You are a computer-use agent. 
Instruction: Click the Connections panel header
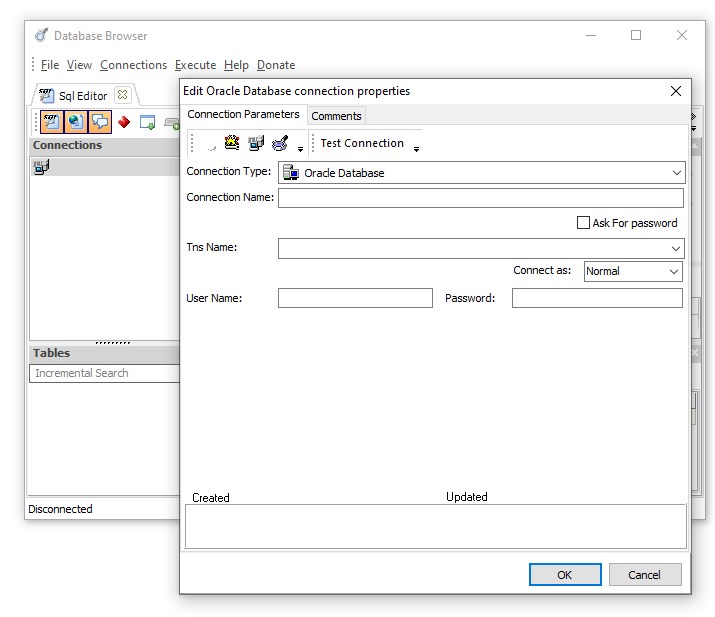point(105,145)
